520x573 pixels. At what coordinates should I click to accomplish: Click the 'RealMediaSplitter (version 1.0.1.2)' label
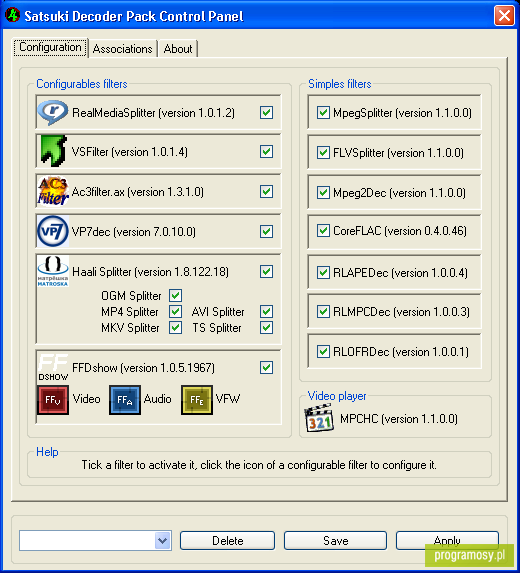[153, 113]
